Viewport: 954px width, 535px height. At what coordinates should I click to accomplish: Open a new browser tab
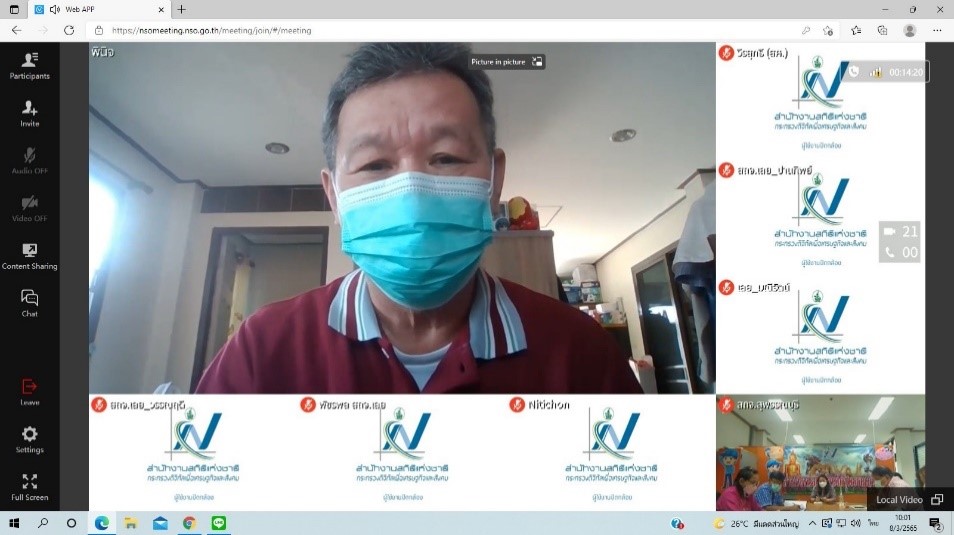181,9
